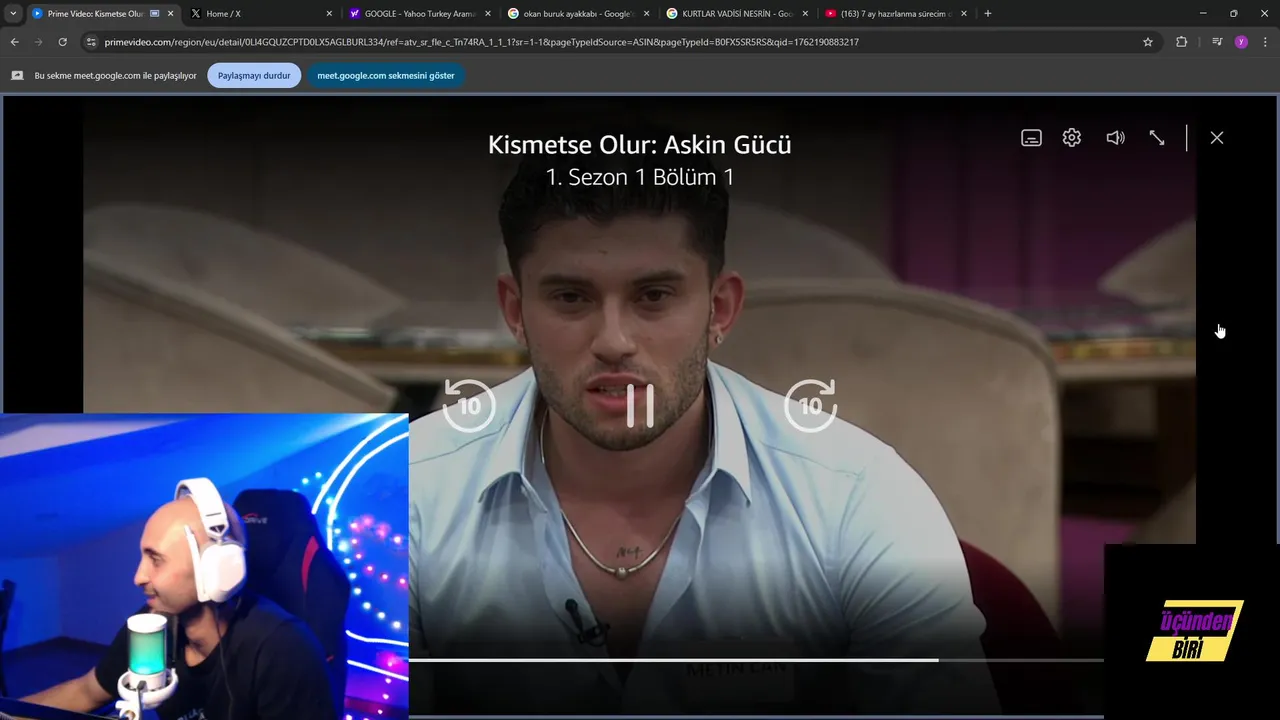Open a new browser tab

coord(988,14)
